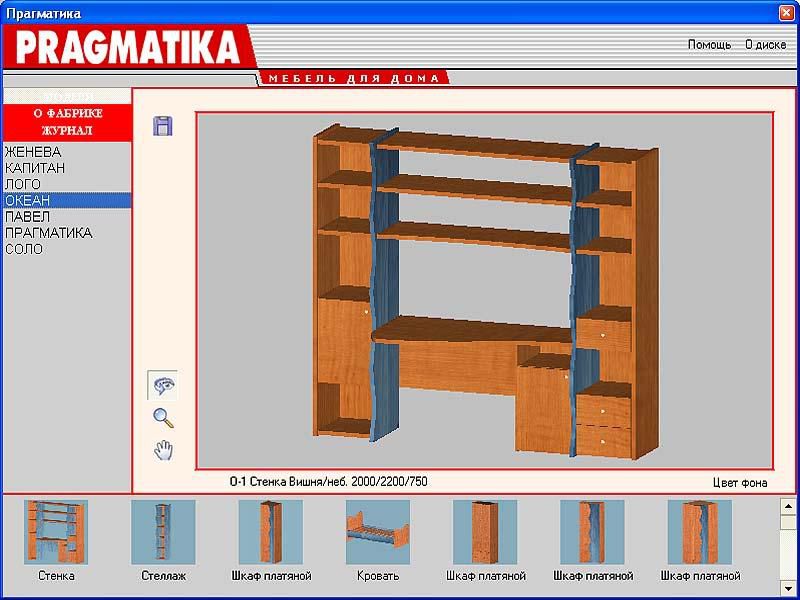The width and height of the screenshot is (800, 600).
Task: Activate the magnifier zoom tool
Action: (163, 418)
